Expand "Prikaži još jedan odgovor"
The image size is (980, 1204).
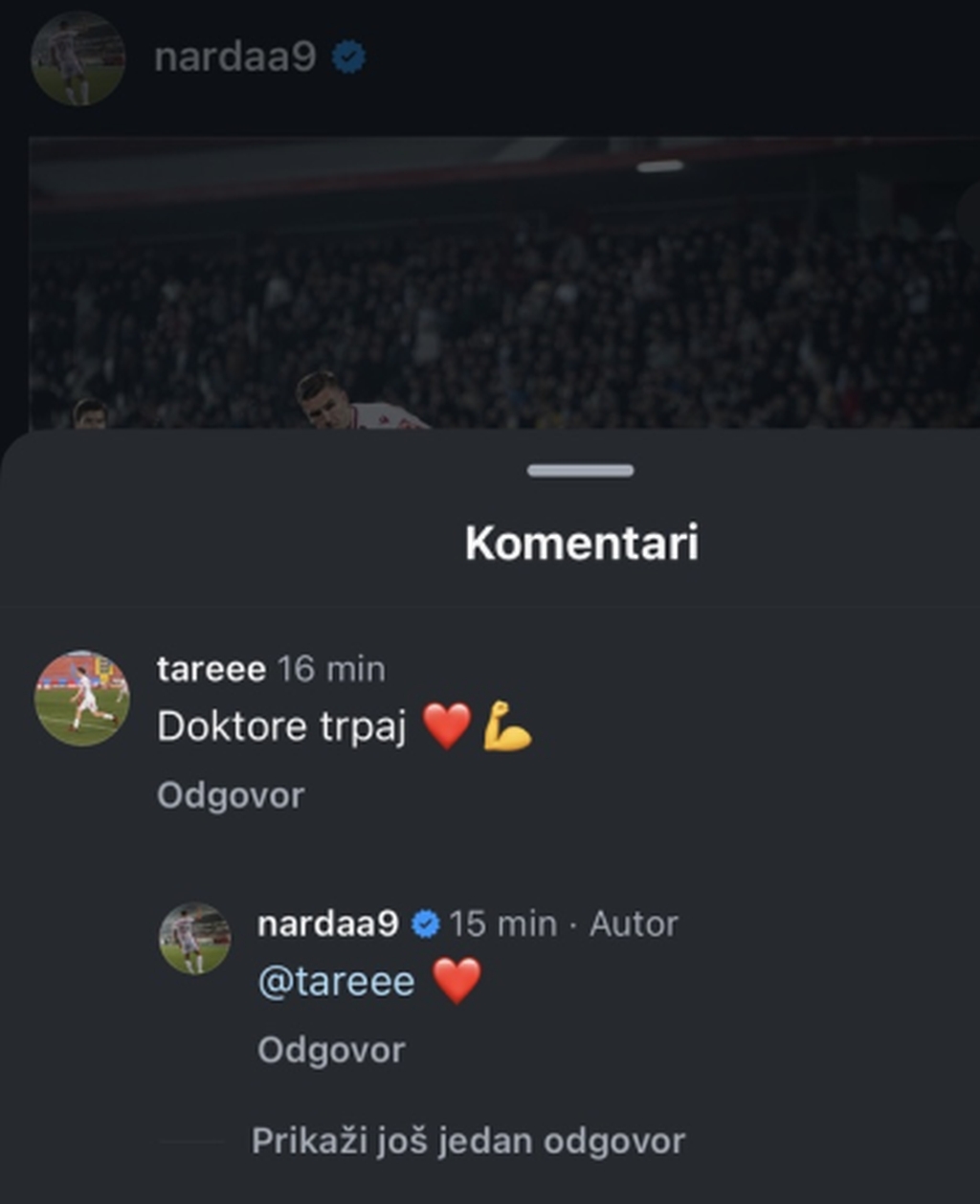pos(468,1141)
